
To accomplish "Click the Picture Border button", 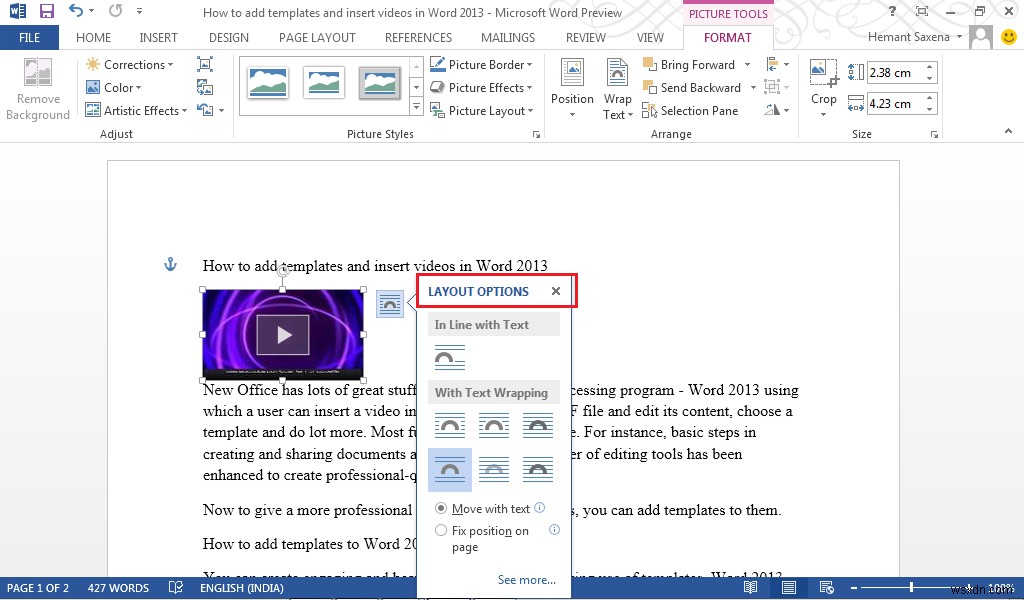I will tap(481, 64).
